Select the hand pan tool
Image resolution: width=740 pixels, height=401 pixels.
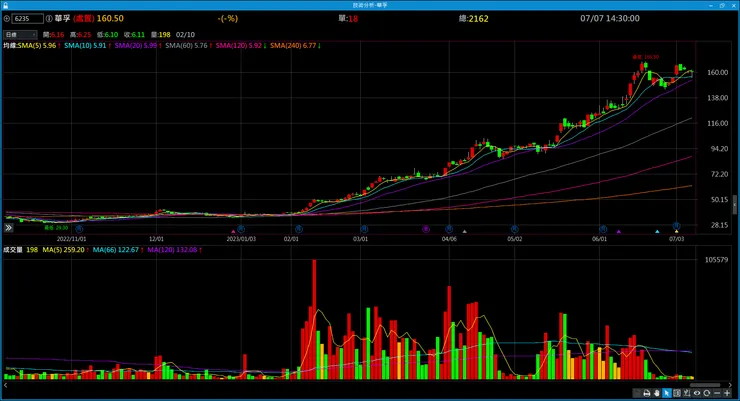click(656, 393)
